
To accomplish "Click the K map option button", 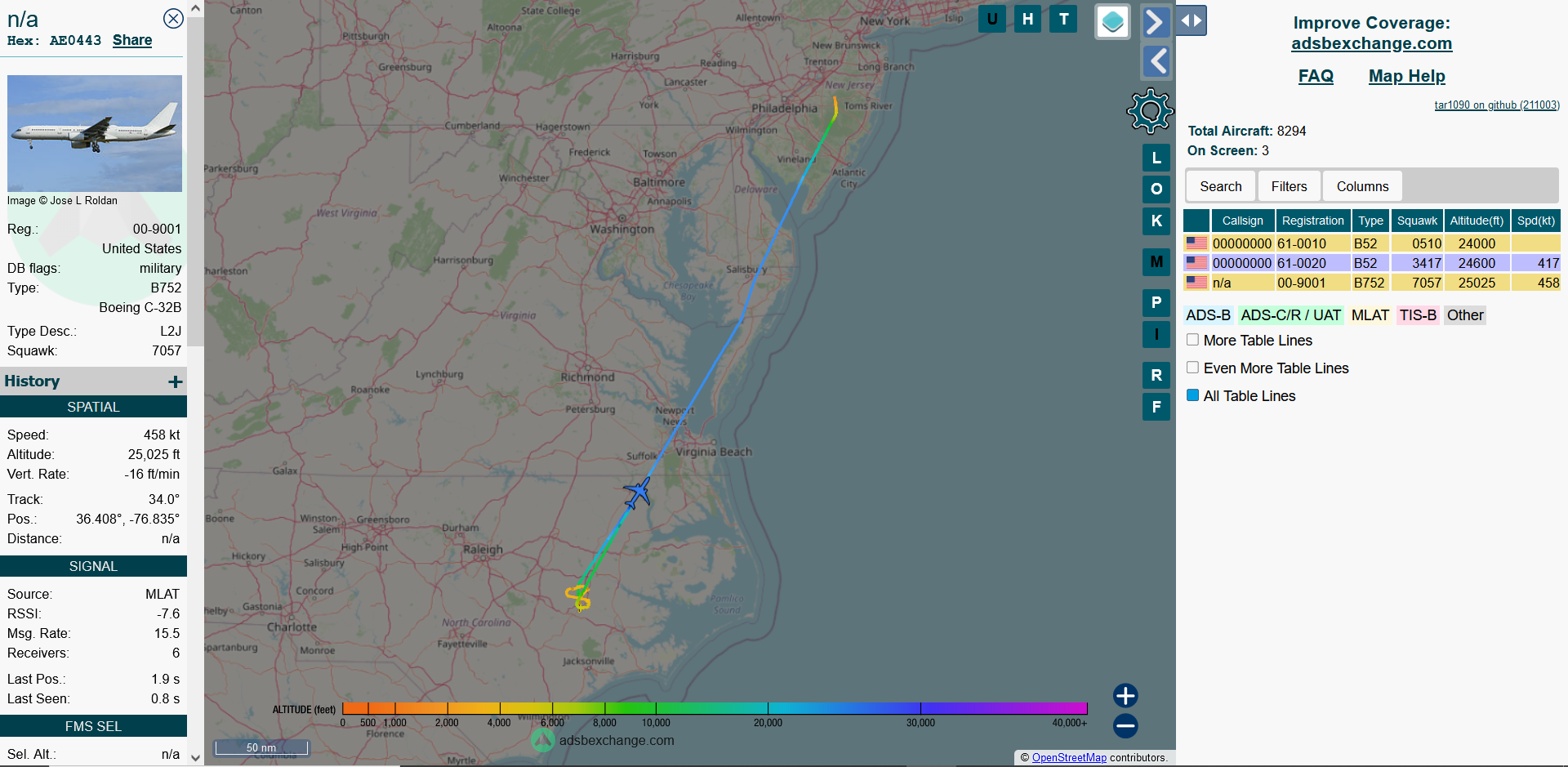I will 1156,221.
